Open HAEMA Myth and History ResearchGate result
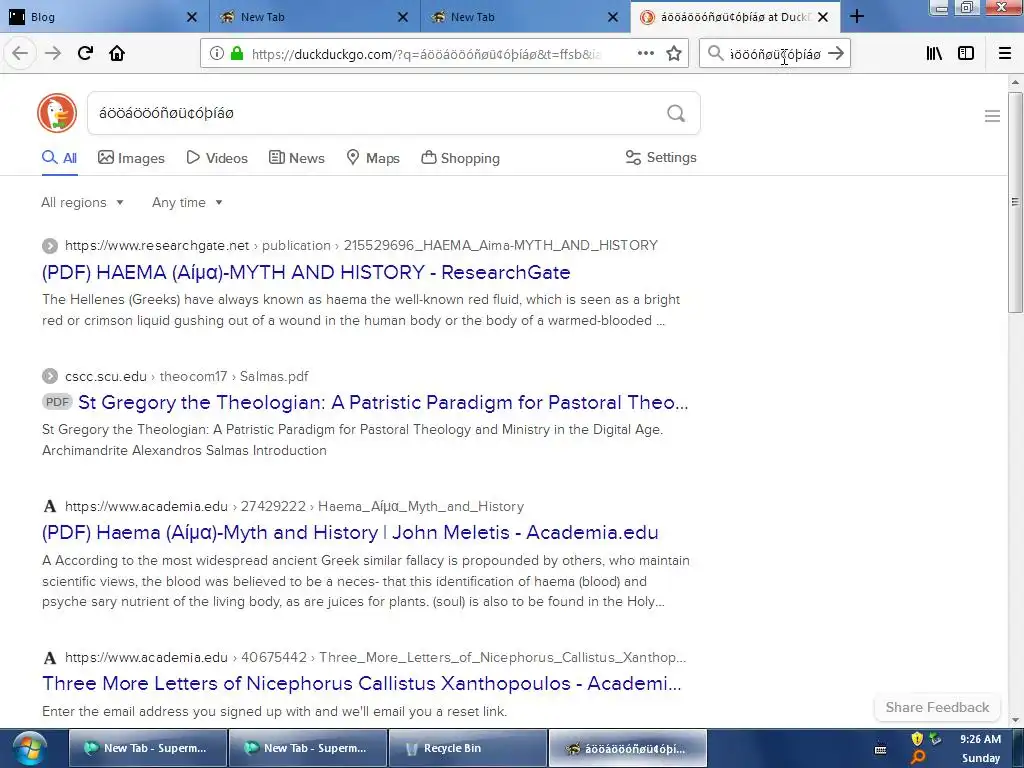Viewport: 1024px width, 768px height. 306,272
